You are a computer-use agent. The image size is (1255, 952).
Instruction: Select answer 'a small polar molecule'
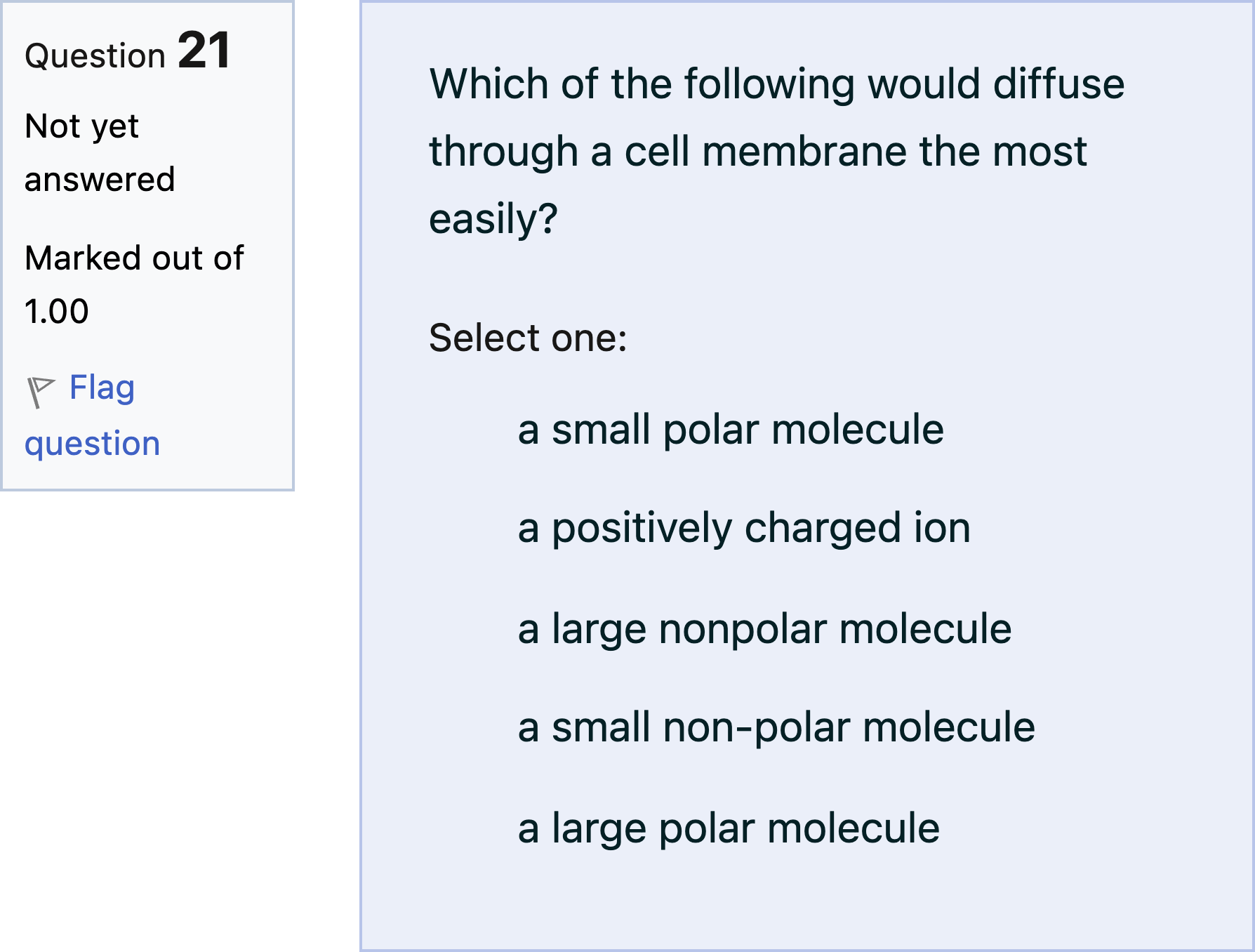pos(730,430)
